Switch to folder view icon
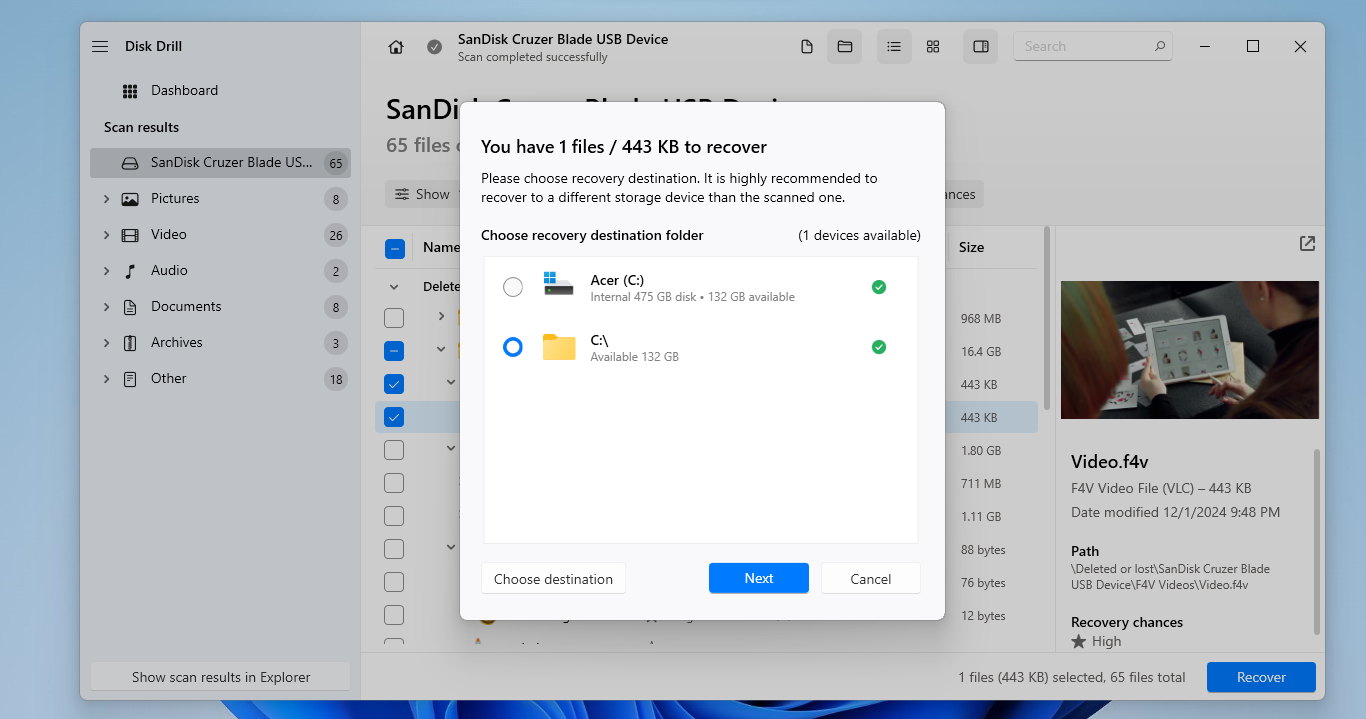 point(845,47)
